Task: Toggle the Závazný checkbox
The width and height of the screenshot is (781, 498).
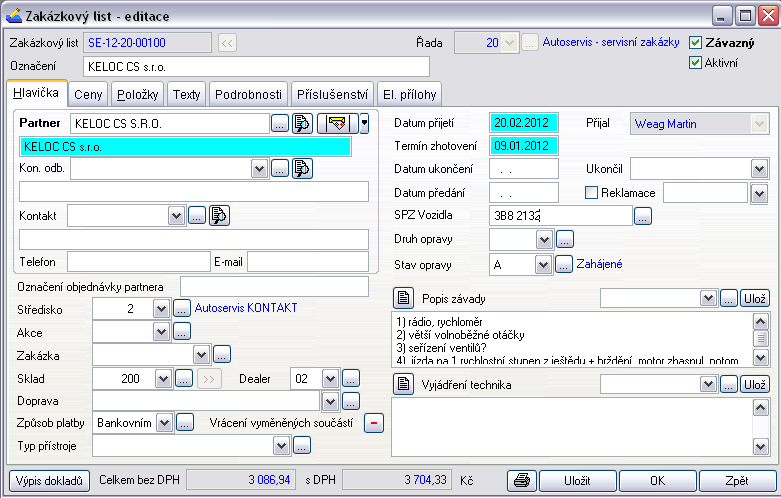Action: point(696,43)
